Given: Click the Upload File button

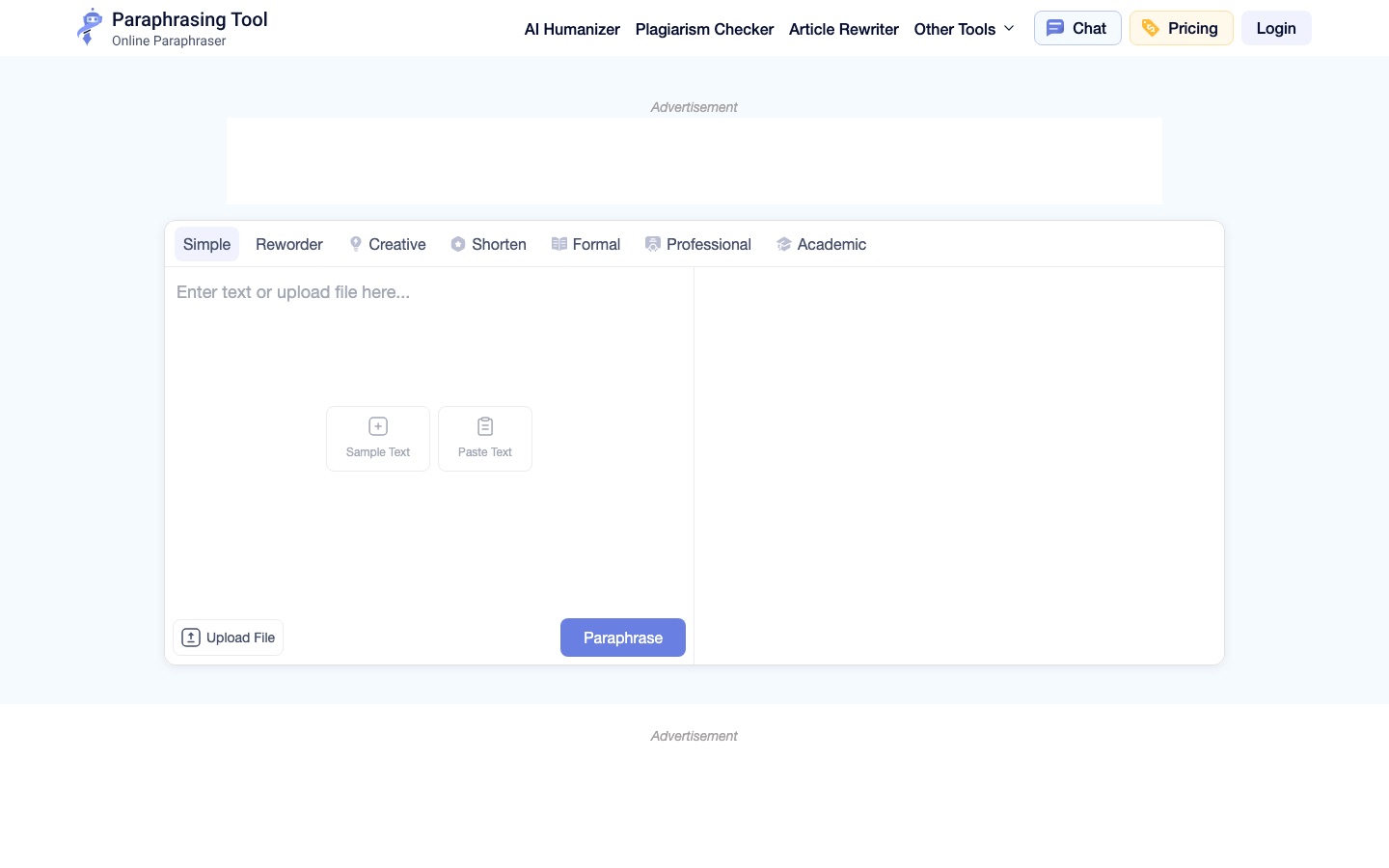Looking at the screenshot, I should (x=228, y=637).
